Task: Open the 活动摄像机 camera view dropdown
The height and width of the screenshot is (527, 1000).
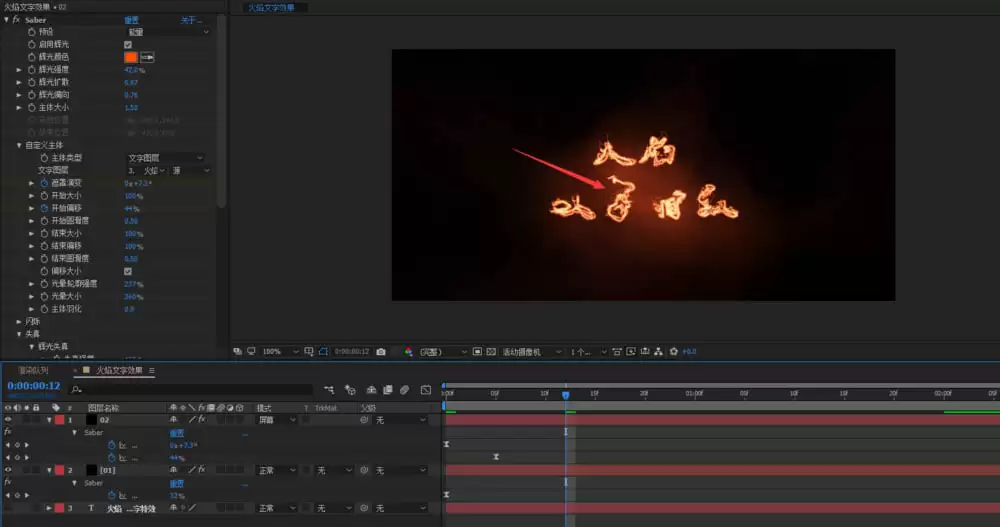Action: (532, 352)
